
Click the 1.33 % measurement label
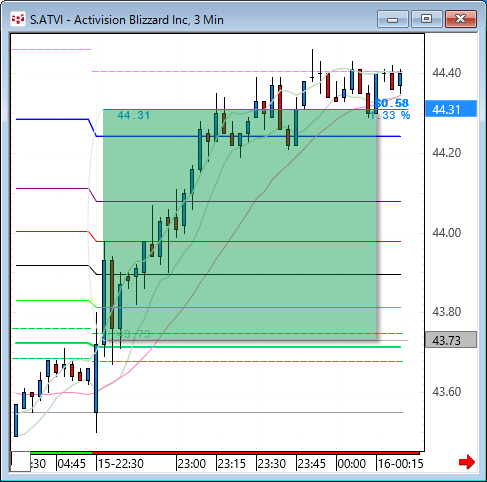point(390,115)
